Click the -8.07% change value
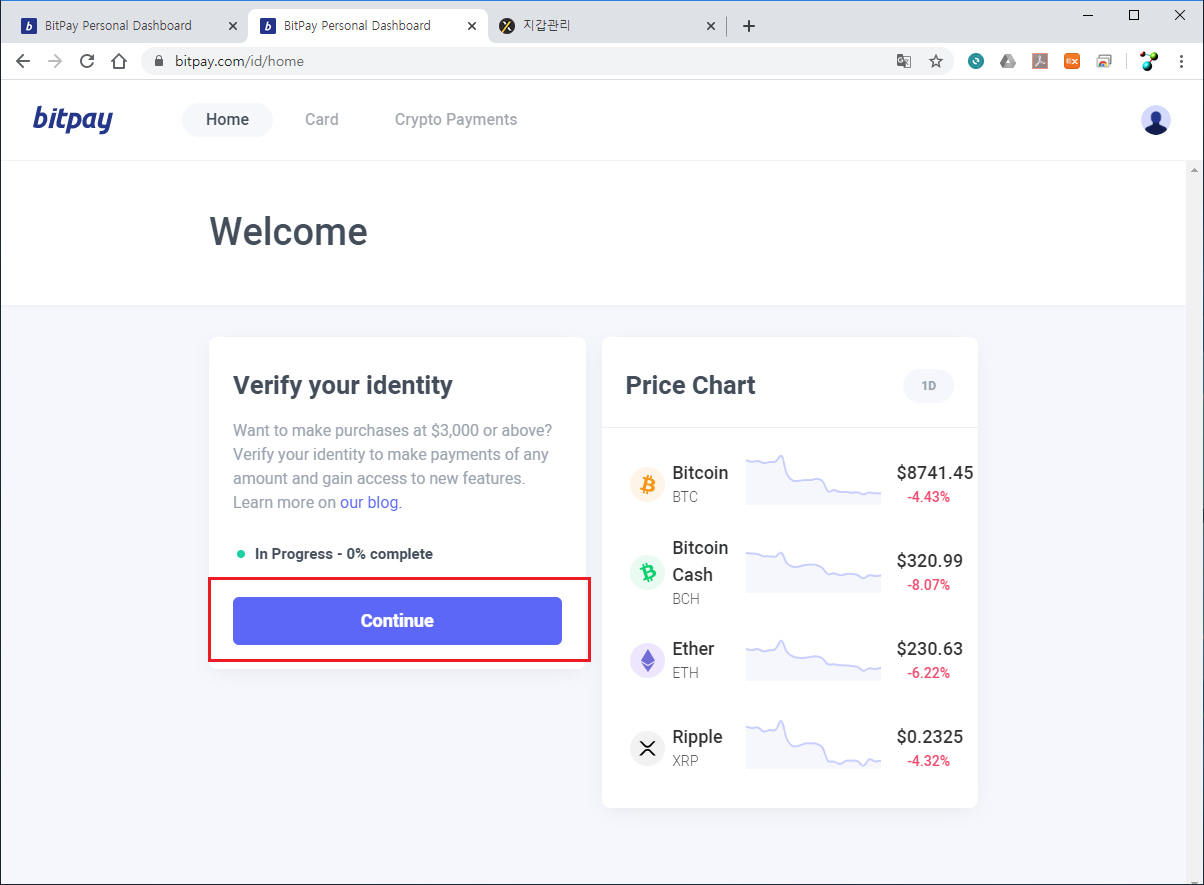This screenshot has width=1204, height=885. pyautogui.click(x=928, y=585)
